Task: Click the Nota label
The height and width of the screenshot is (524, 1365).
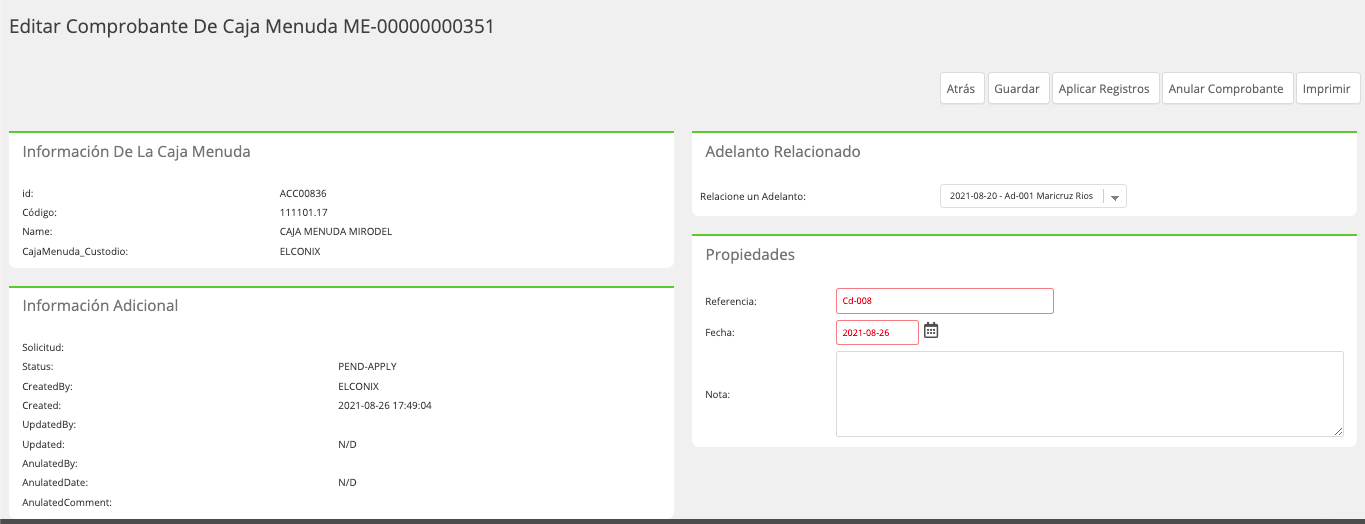Action: click(718, 394)
